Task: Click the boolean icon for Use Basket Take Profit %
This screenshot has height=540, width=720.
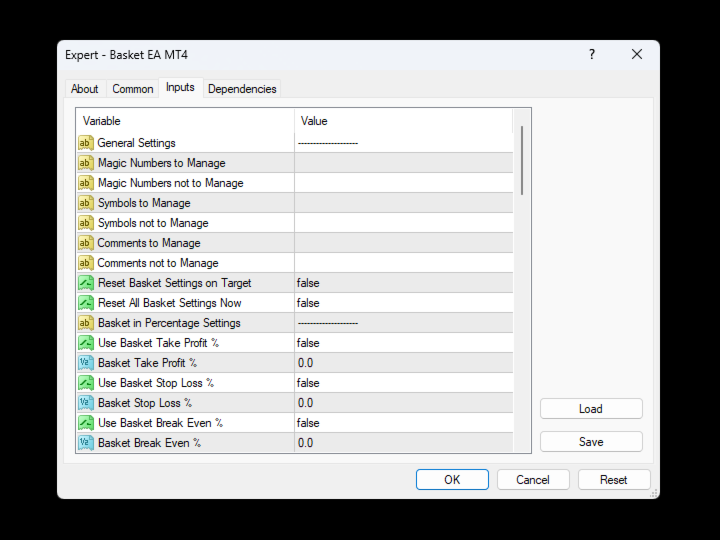Action: (x=86, y=343)
